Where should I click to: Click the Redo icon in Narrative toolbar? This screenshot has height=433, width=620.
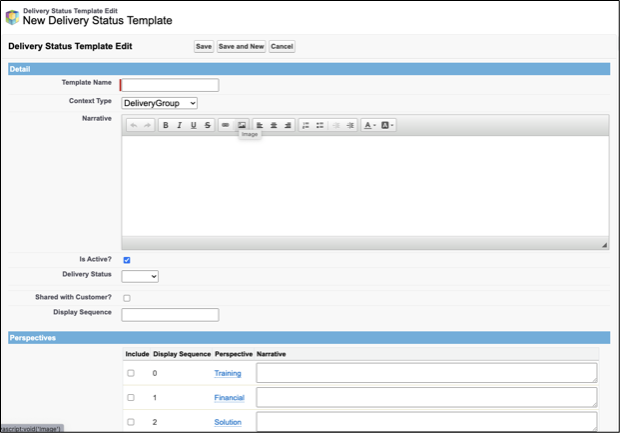click(x=147, y=125)
